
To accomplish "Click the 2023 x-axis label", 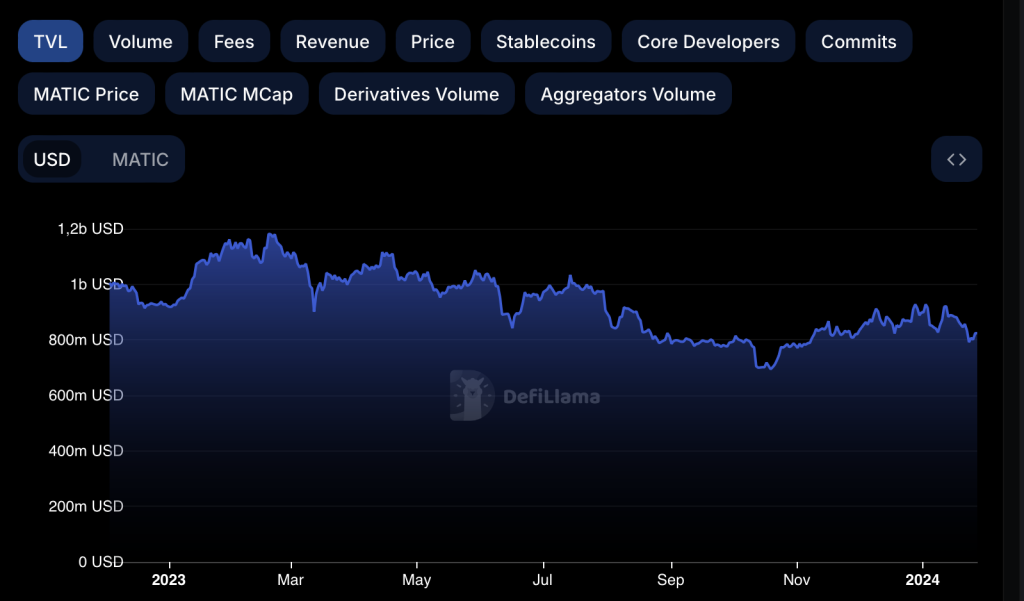I will [x=168, y=580].
